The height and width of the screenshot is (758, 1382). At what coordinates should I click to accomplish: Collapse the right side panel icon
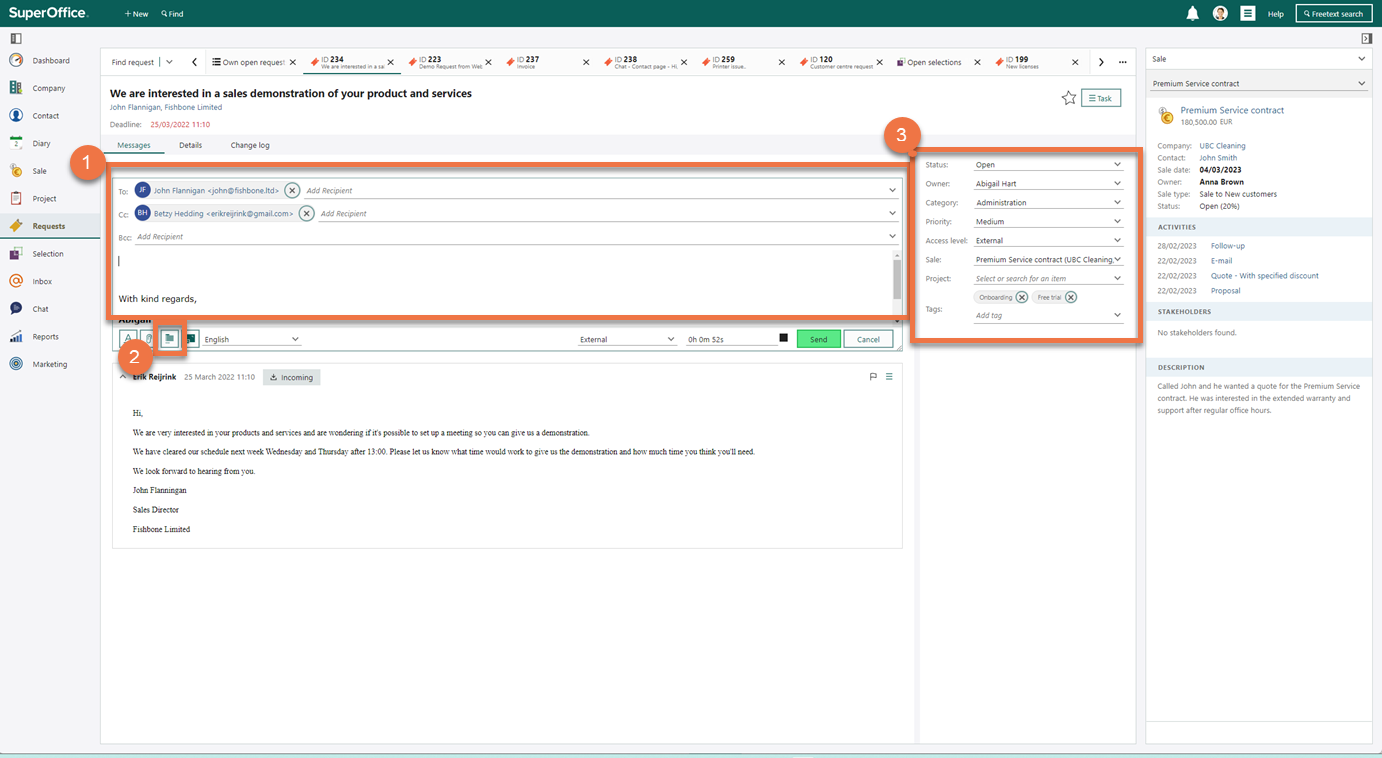pos(1366,39)
